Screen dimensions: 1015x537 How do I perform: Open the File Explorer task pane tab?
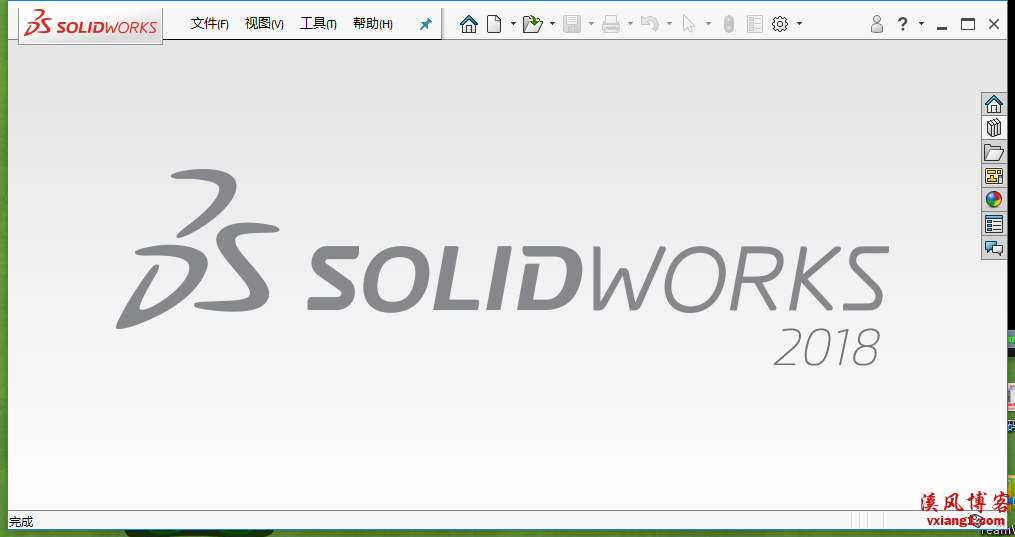994,152
